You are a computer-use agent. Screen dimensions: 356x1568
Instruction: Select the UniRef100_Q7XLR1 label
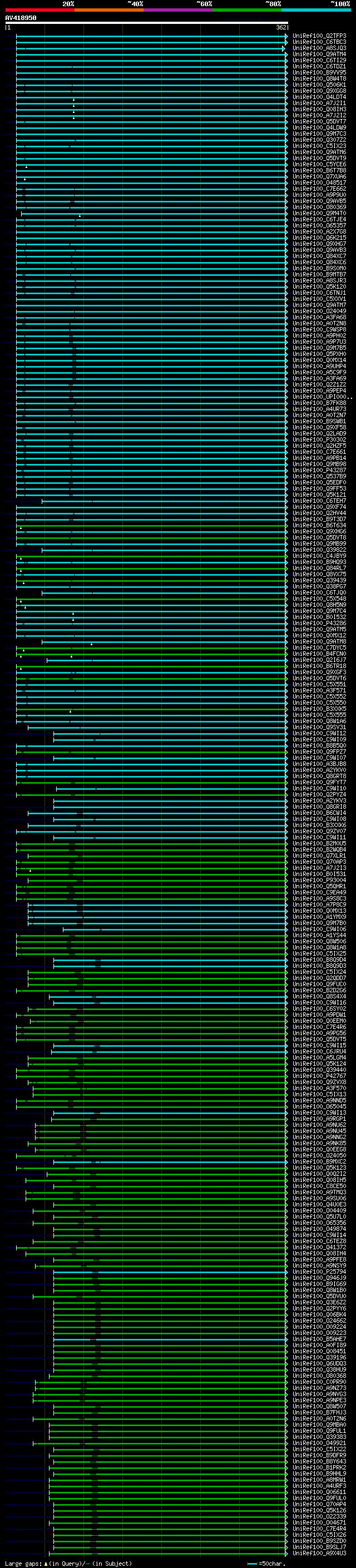pyautogui.click(x=319, y=856)
